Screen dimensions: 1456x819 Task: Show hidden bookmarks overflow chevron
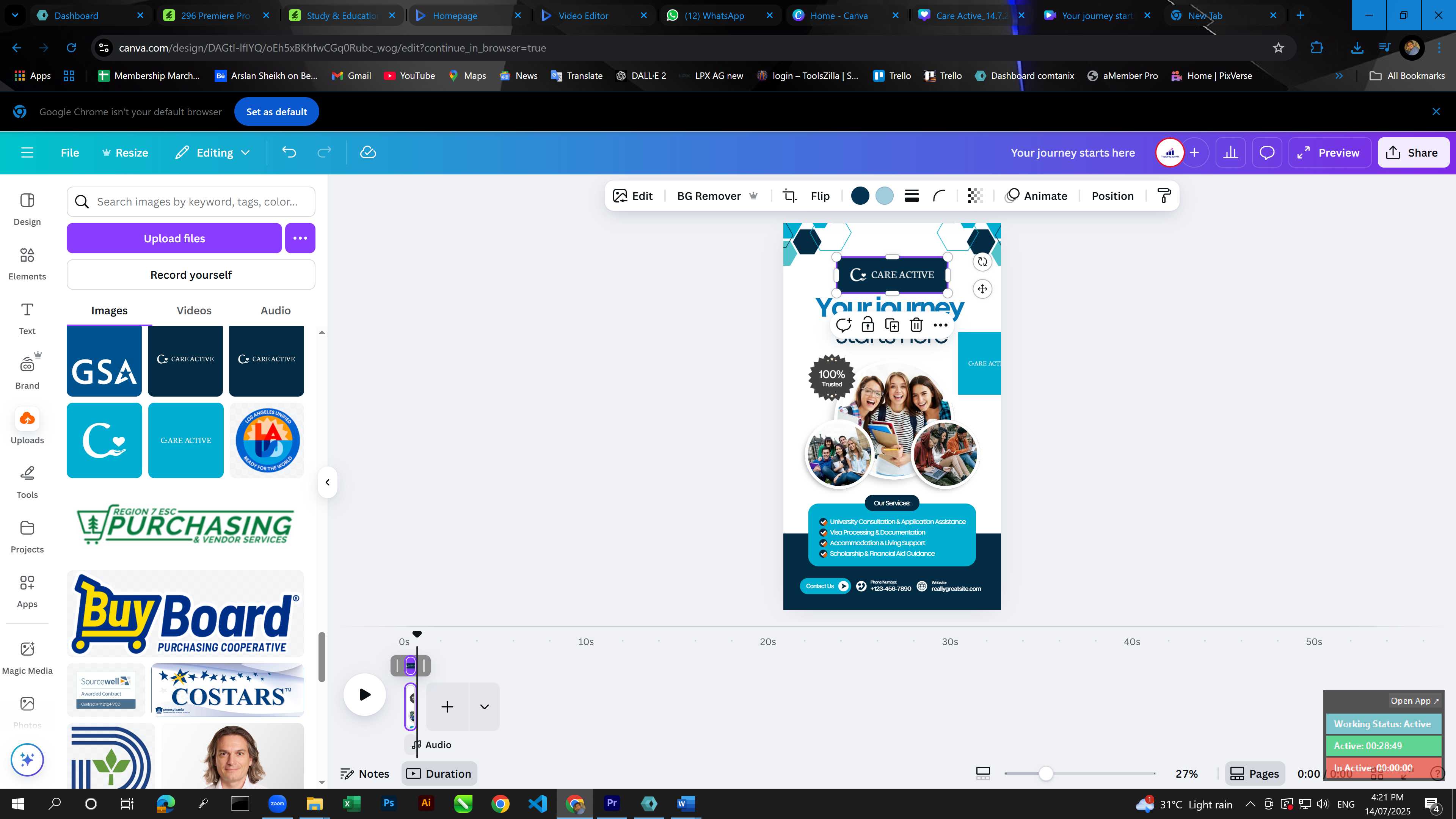[1339, 76]
